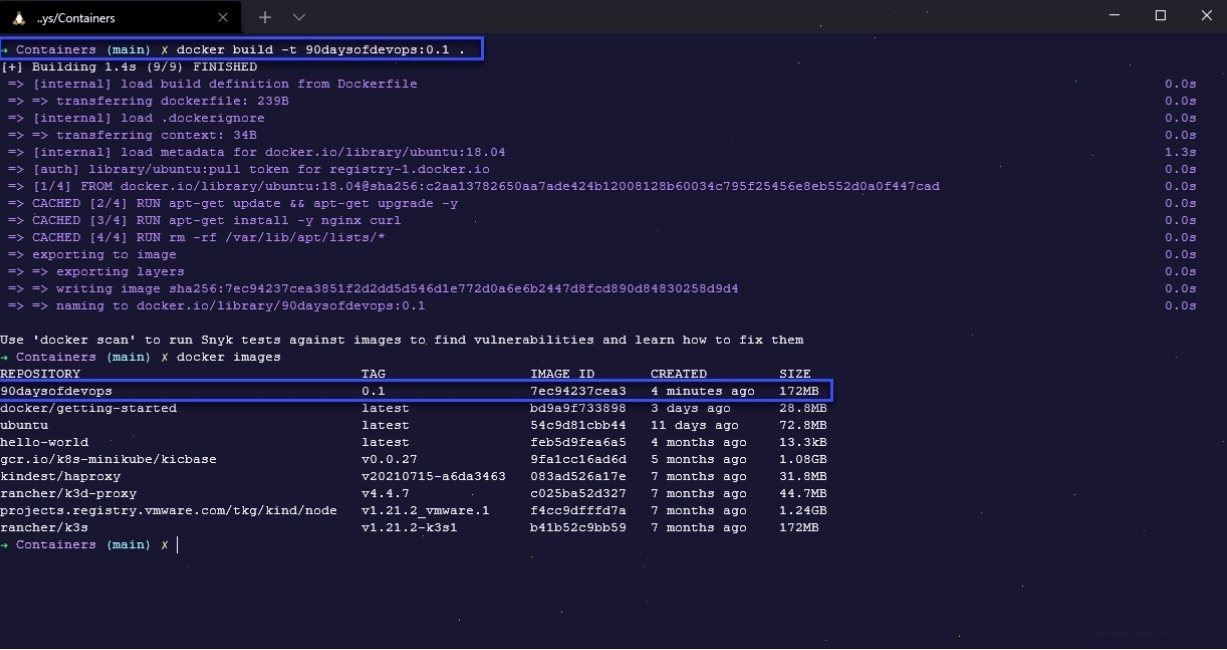Close the ..ys/Containers tab
This screenshot has width=1227, height=650.
(223, 17)
